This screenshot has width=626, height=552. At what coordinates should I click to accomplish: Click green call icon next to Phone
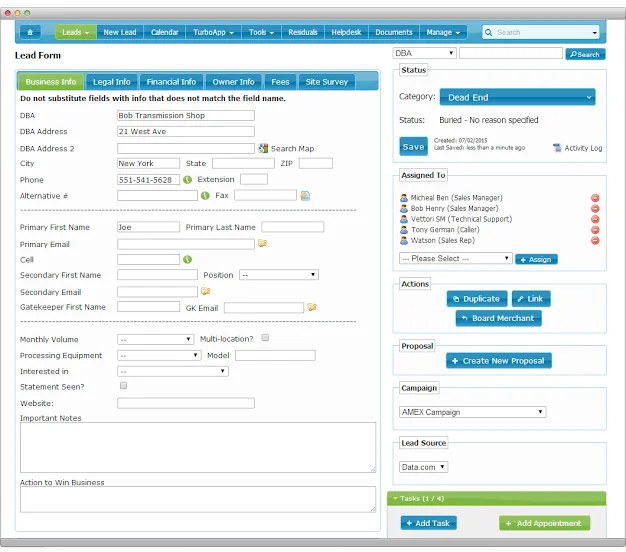[187, 180]
